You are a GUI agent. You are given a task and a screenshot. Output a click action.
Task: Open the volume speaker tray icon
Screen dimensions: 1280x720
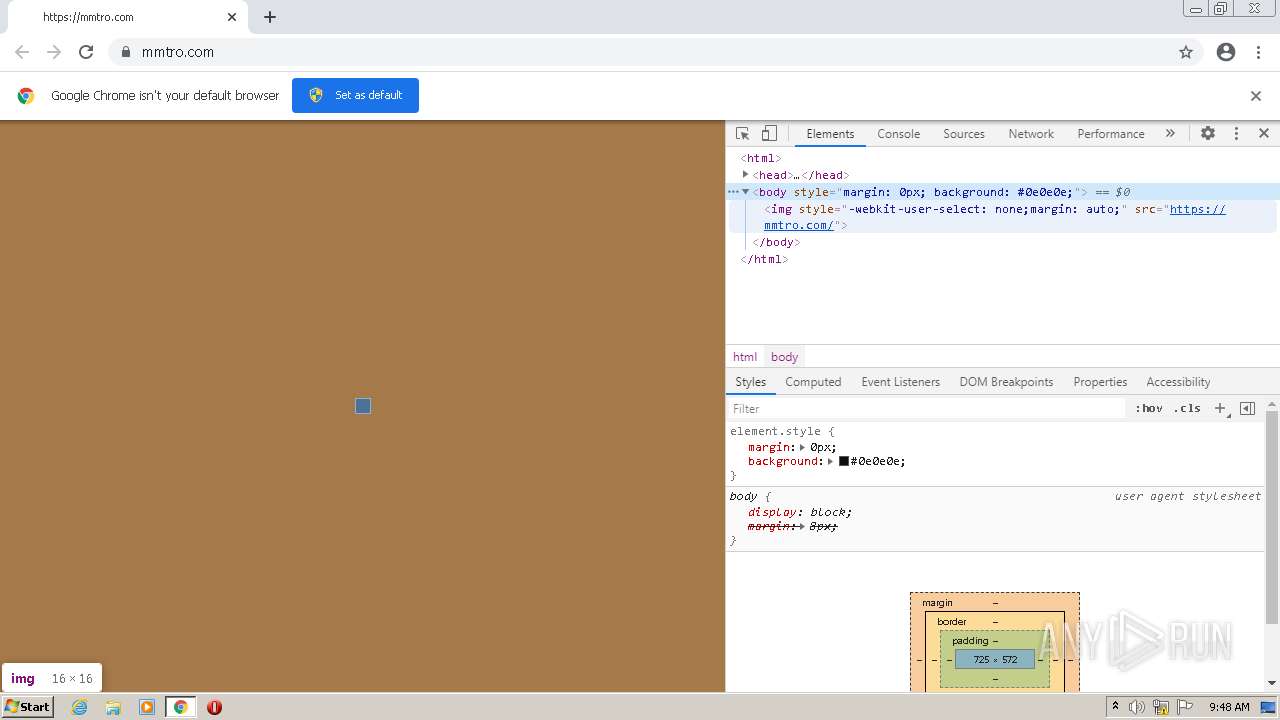(x=1138, y=707)
